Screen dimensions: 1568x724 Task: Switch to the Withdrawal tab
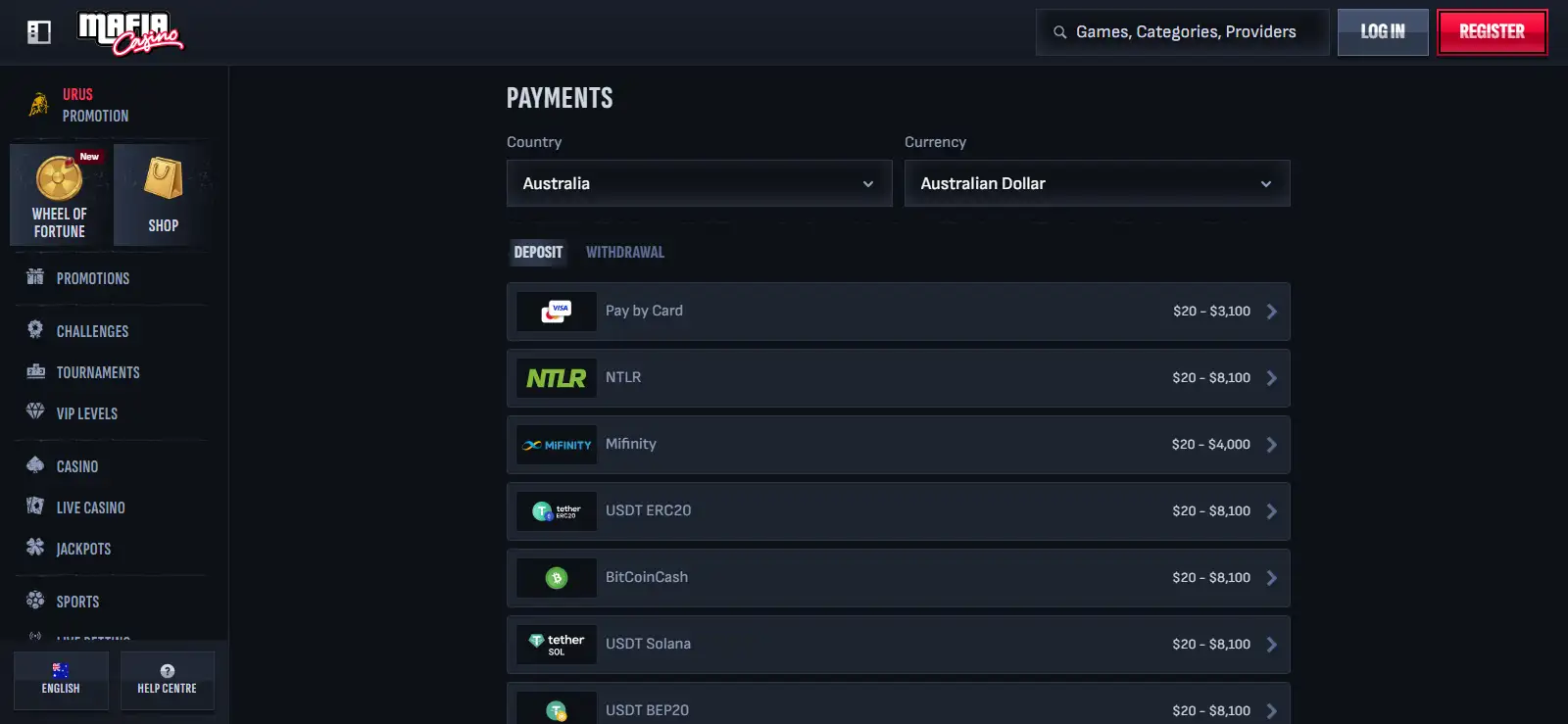(x=625, y=252)
